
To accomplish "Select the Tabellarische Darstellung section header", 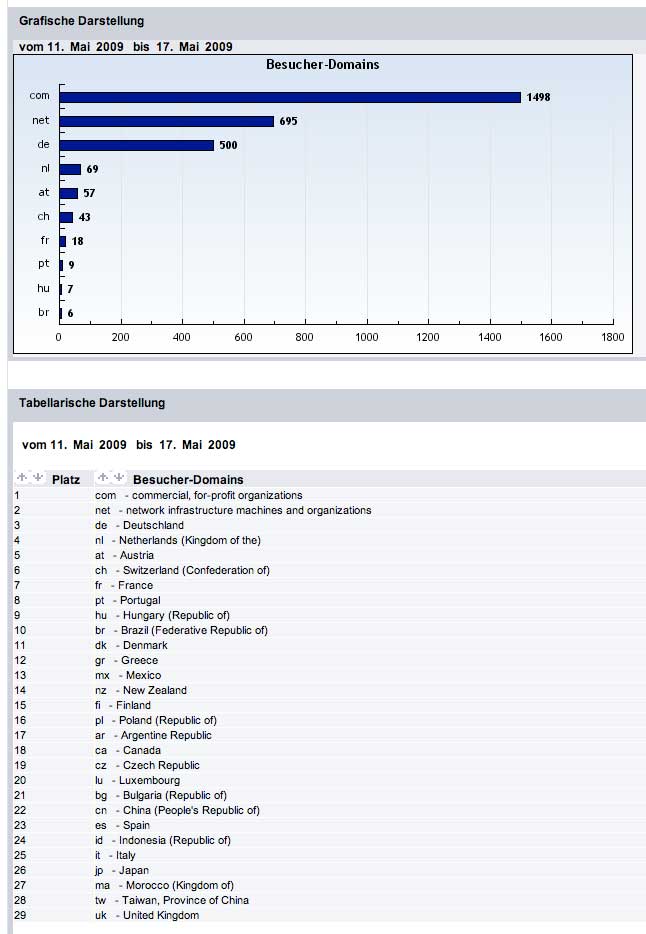I will point(92,403).
